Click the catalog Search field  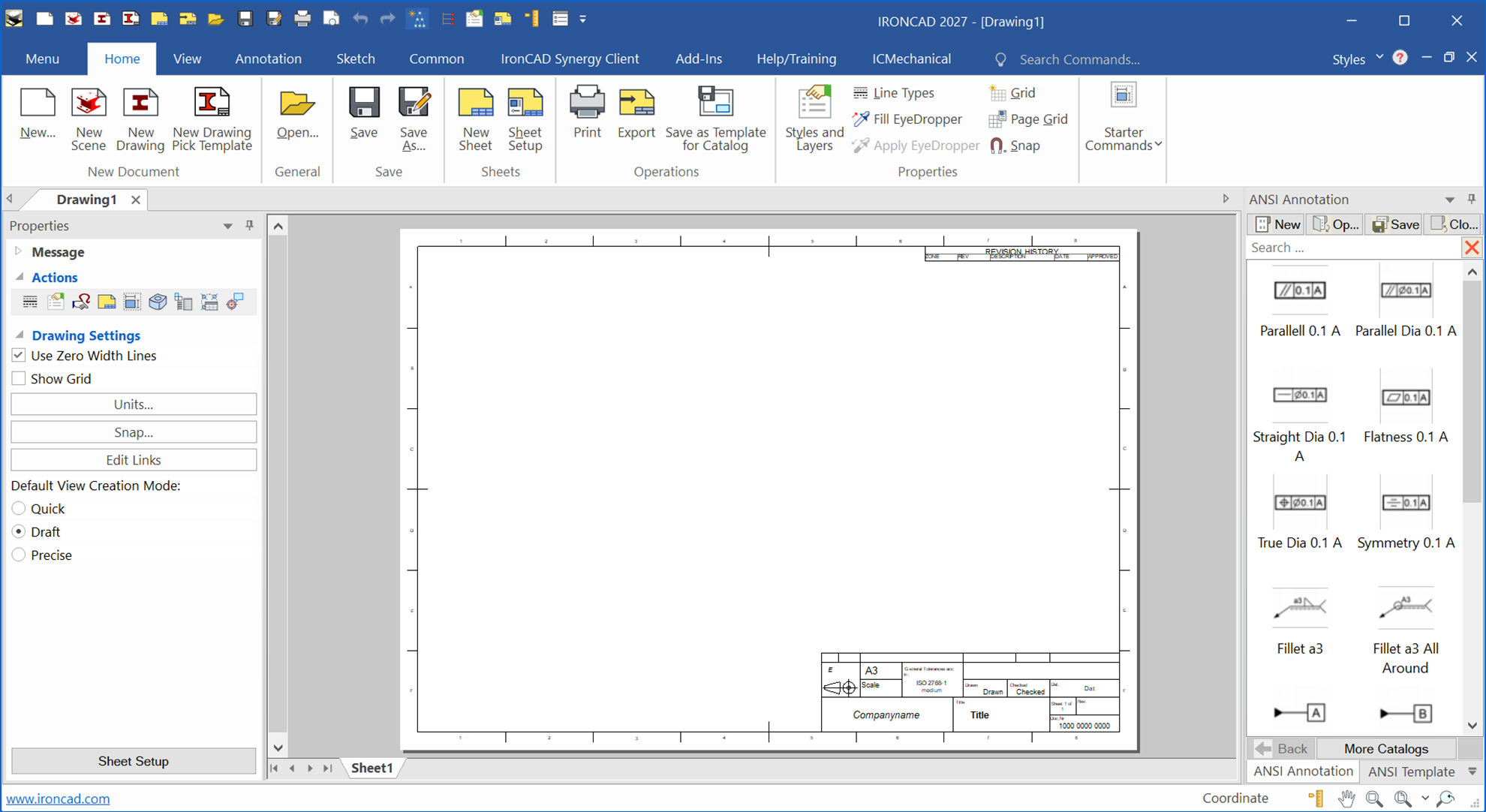click(x=1354, y=248)
